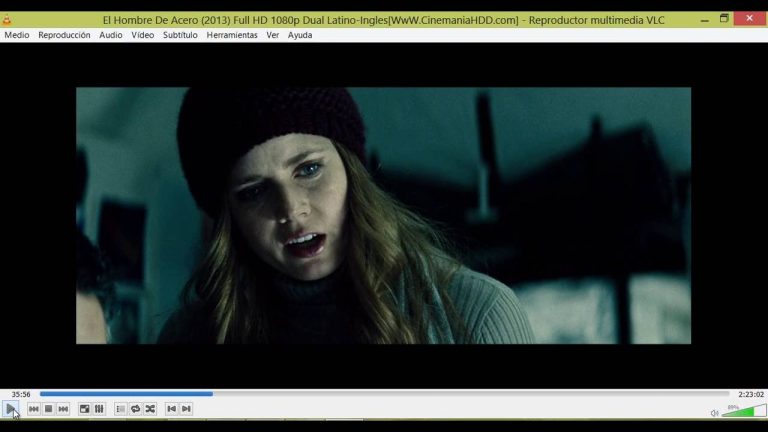Image resolution: width=768 pixels, height=432 pixels.
Task: Click total duration 2:23:02
Action: [x=751, y=394]
